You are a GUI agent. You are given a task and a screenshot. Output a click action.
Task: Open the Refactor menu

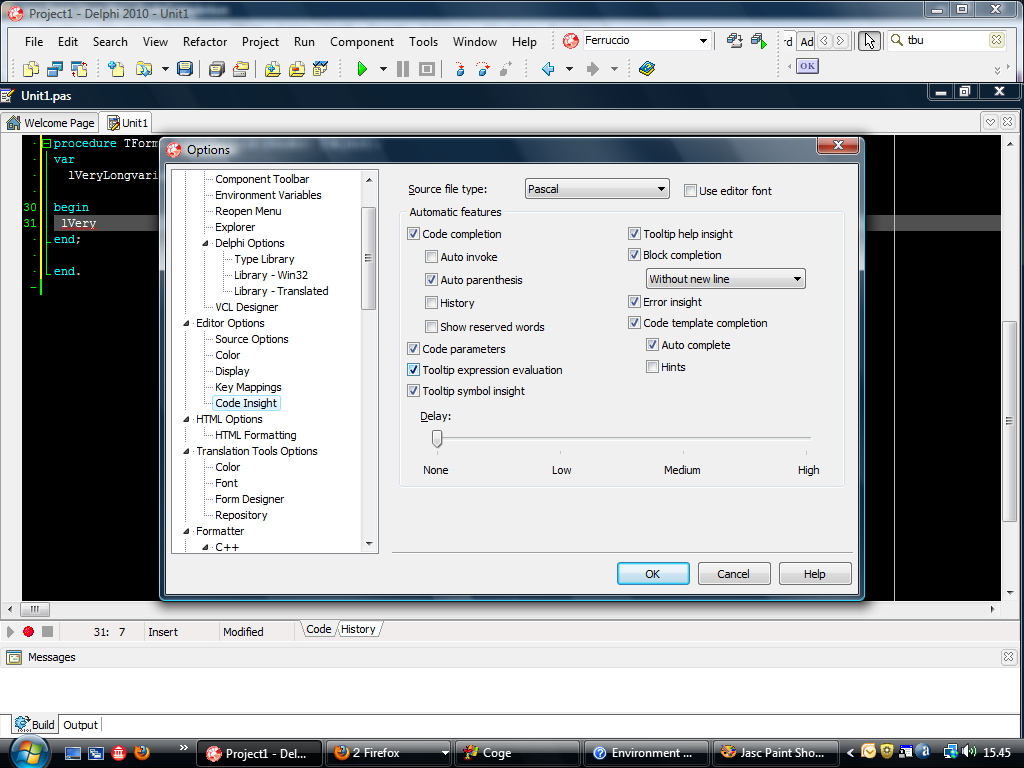click(204, 42)
